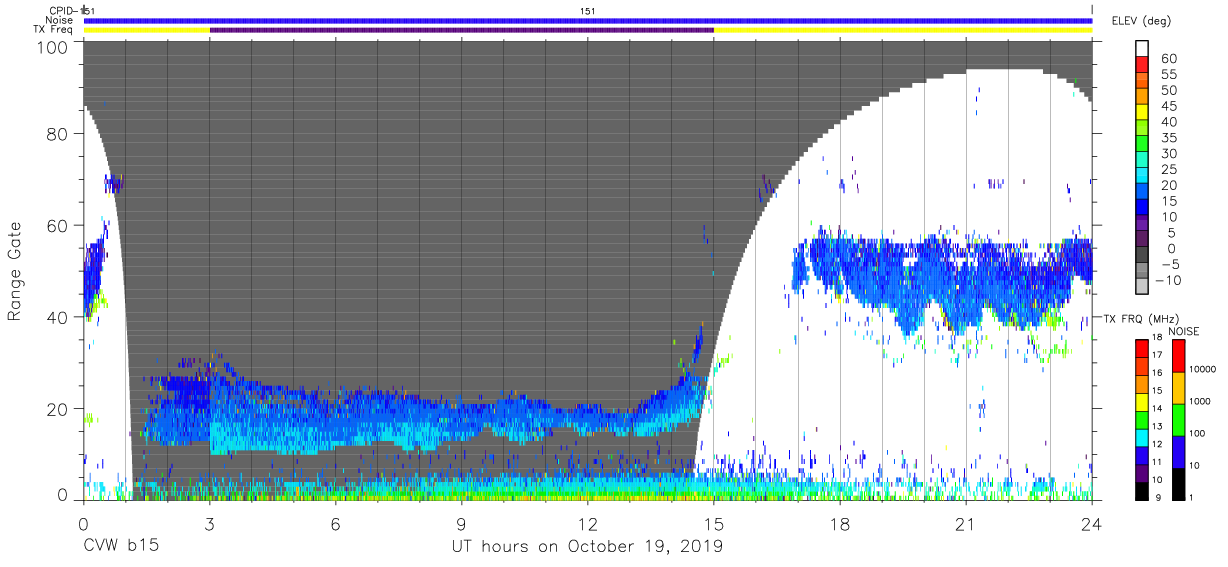This screenshot has height=567, width=1228.
Task: Click the purple segment of TX Freq bar
Action: coord(462,30)
